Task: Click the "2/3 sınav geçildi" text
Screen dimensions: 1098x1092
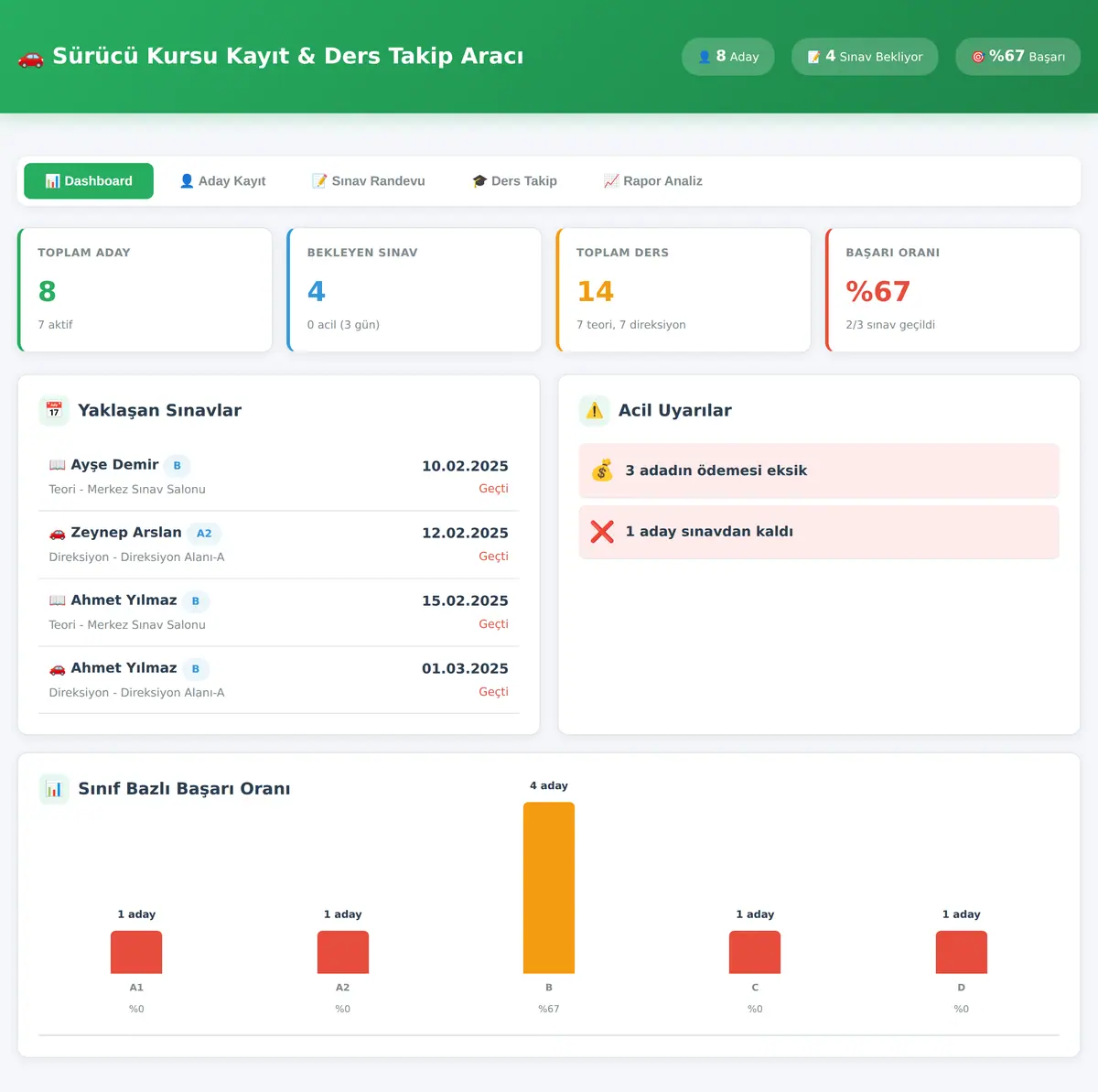Action: pos(890,325)
